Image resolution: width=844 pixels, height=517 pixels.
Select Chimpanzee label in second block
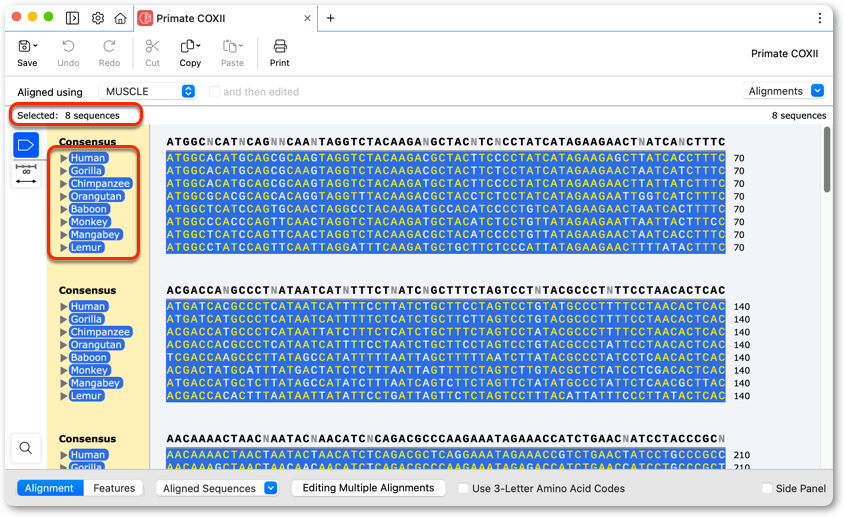pyautogui.click(x=101, y=332)
